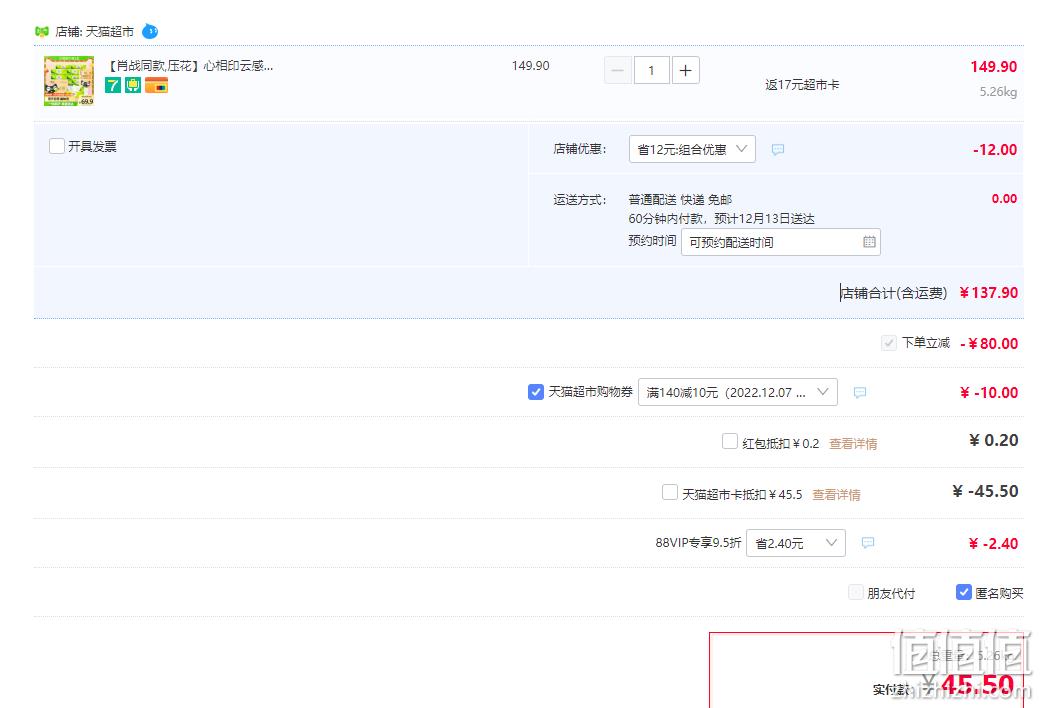Viewport: 1041px width, 708px height.
Task: Click the ¥137.90 store total
Action: pyautogui.click(x=989, y=293)
